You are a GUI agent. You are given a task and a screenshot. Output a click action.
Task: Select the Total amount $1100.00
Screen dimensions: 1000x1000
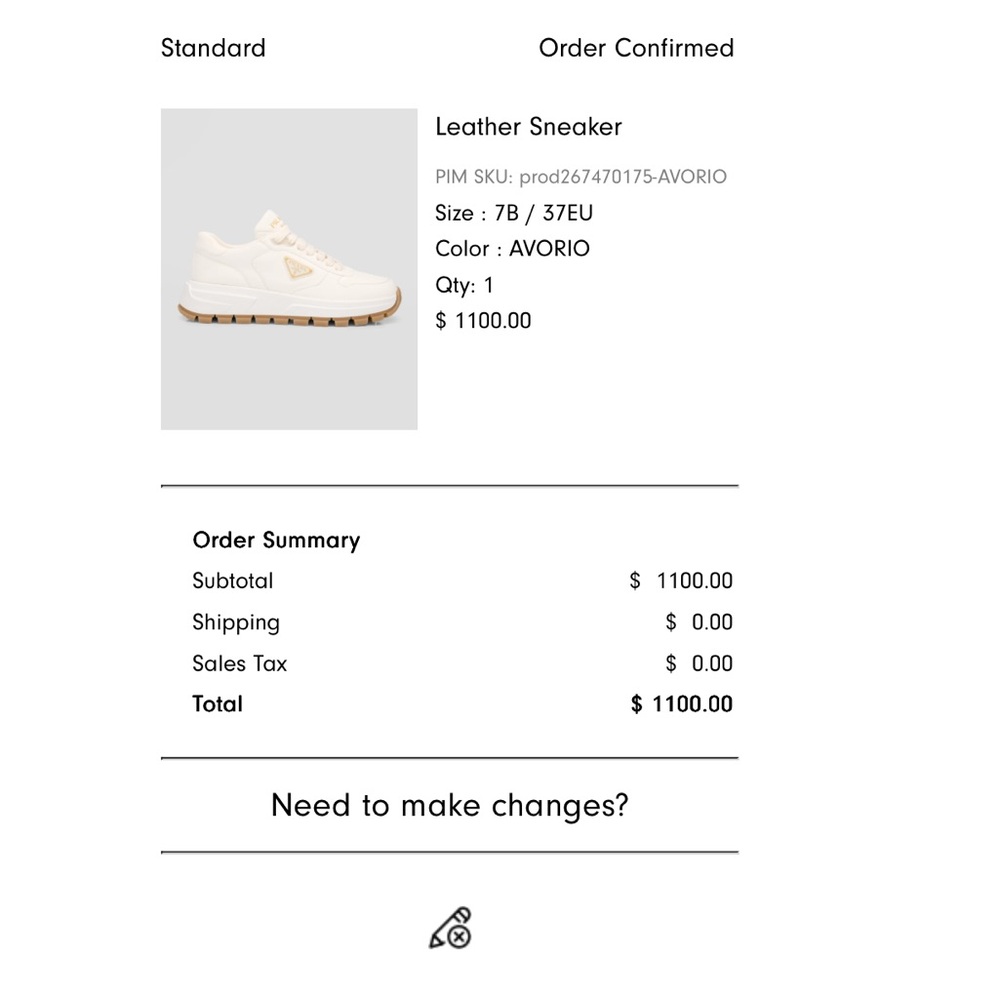click(x=680, y=704)
